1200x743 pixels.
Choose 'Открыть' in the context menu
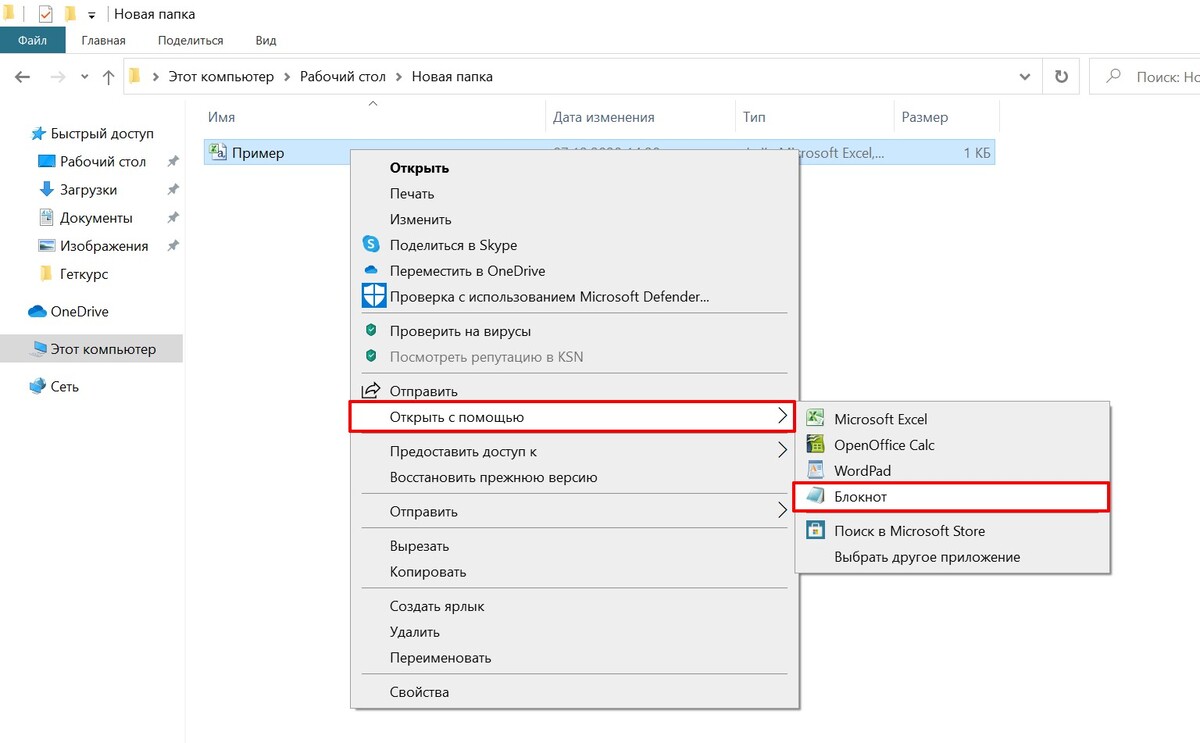pos(419,168)
